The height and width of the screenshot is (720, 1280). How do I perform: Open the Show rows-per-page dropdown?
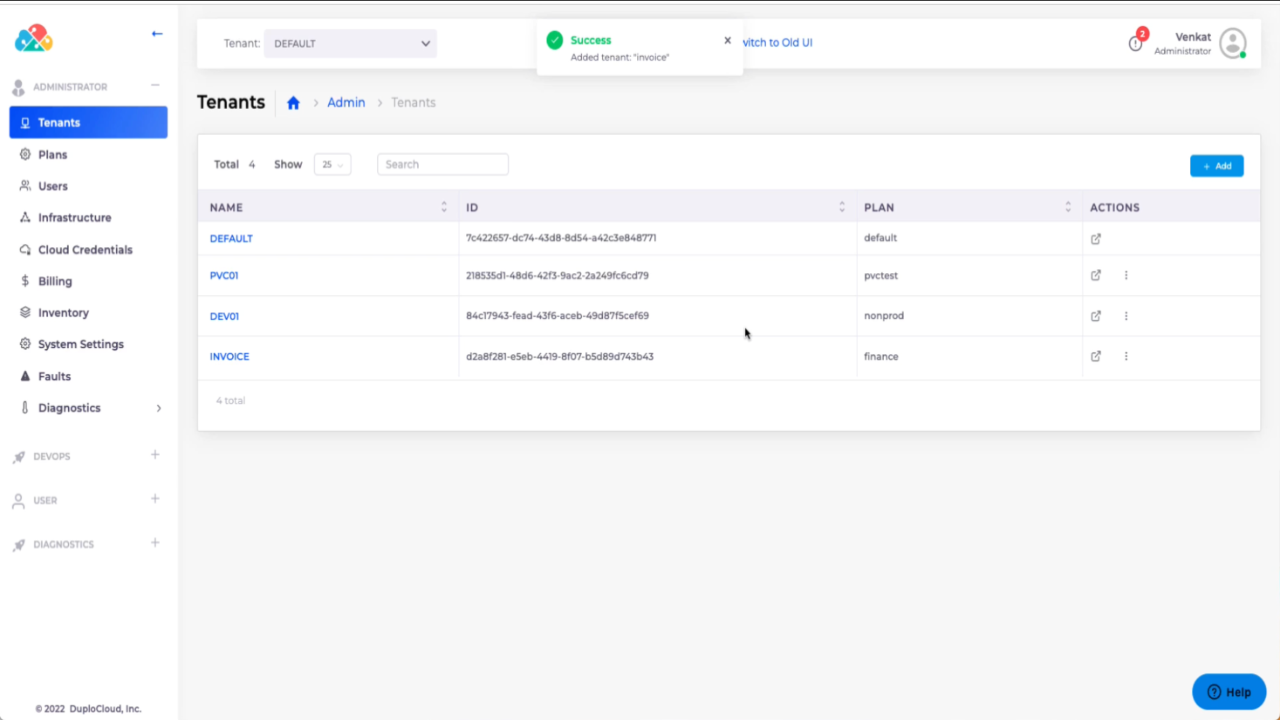pos(332,164)
